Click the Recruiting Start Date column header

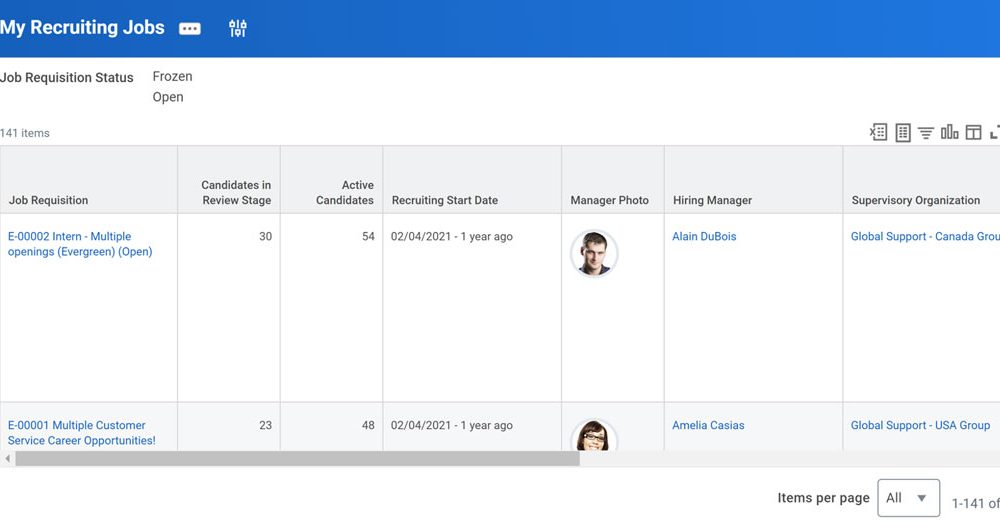coord(444,200)
